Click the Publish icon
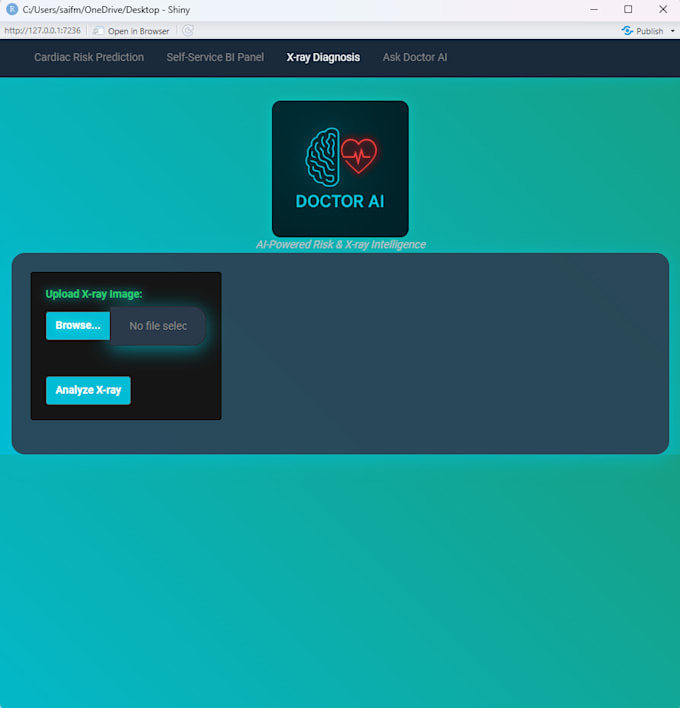Image resolution: width=680 pixels, height=708 pixels. click(x=627, y=31)
